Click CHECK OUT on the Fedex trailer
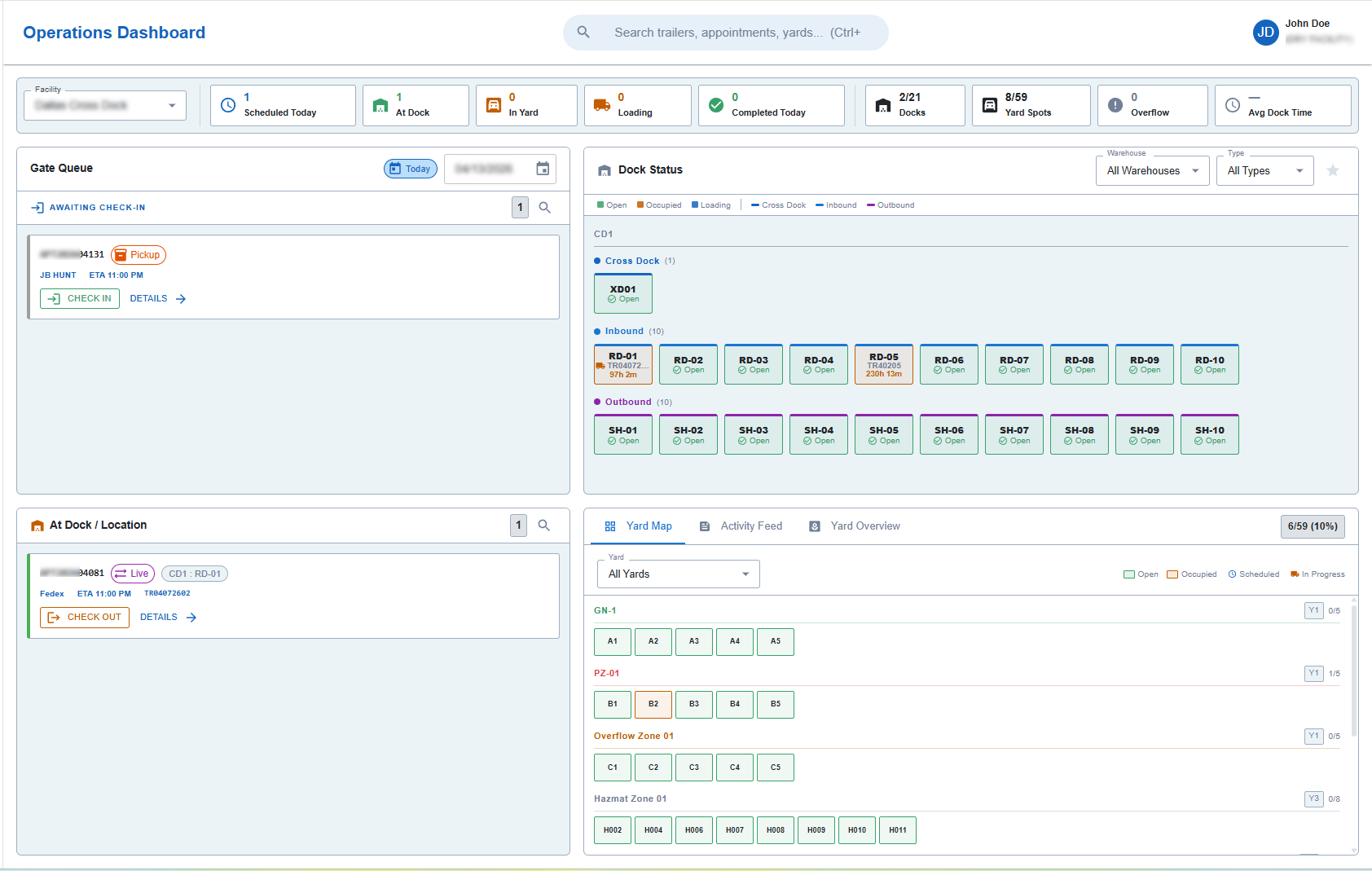The height and width of the screenshot is (871, 1372). [85, 617]
